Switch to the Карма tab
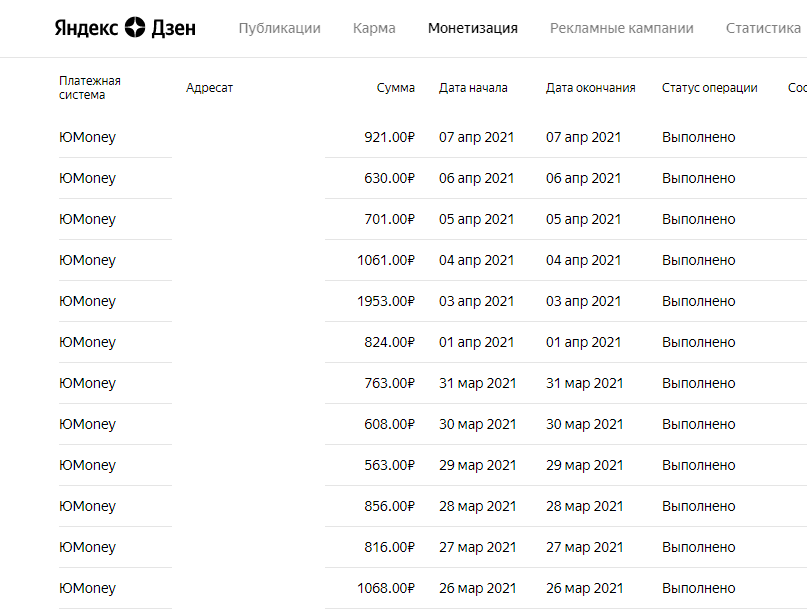 (374, 28)
